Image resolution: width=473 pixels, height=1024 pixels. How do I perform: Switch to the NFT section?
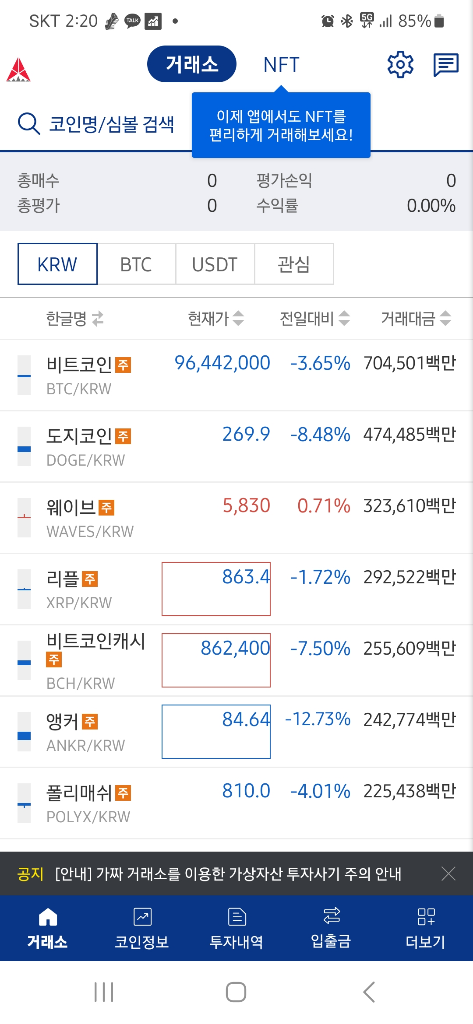[282, 65]
